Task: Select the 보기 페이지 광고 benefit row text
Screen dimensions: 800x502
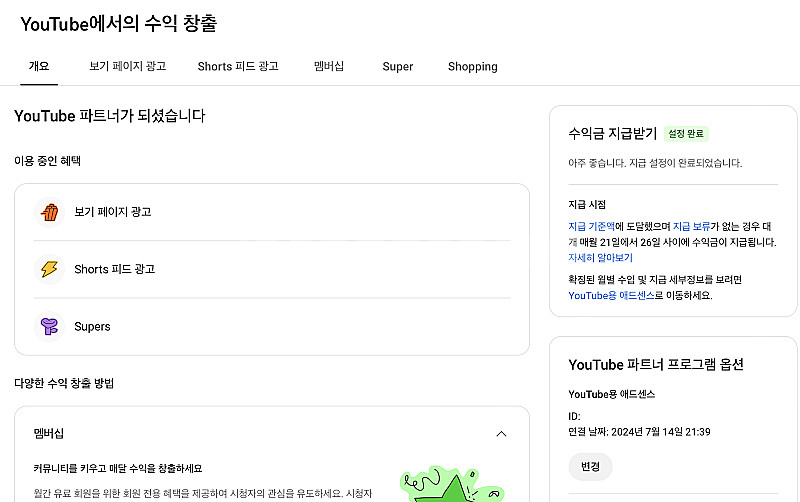Action: tap(113, 212)
